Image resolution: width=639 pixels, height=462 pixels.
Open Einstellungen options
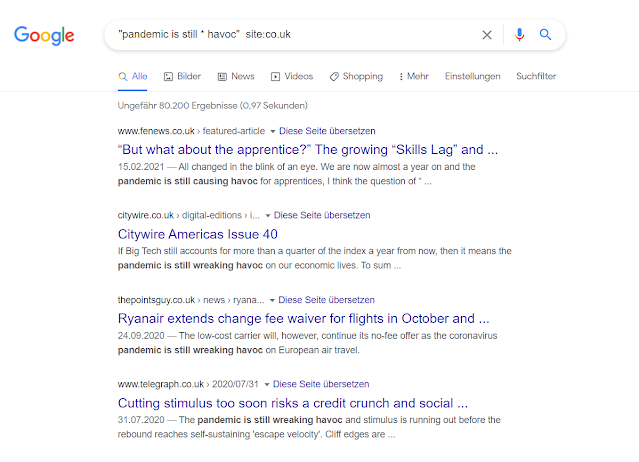click(473, 76)
